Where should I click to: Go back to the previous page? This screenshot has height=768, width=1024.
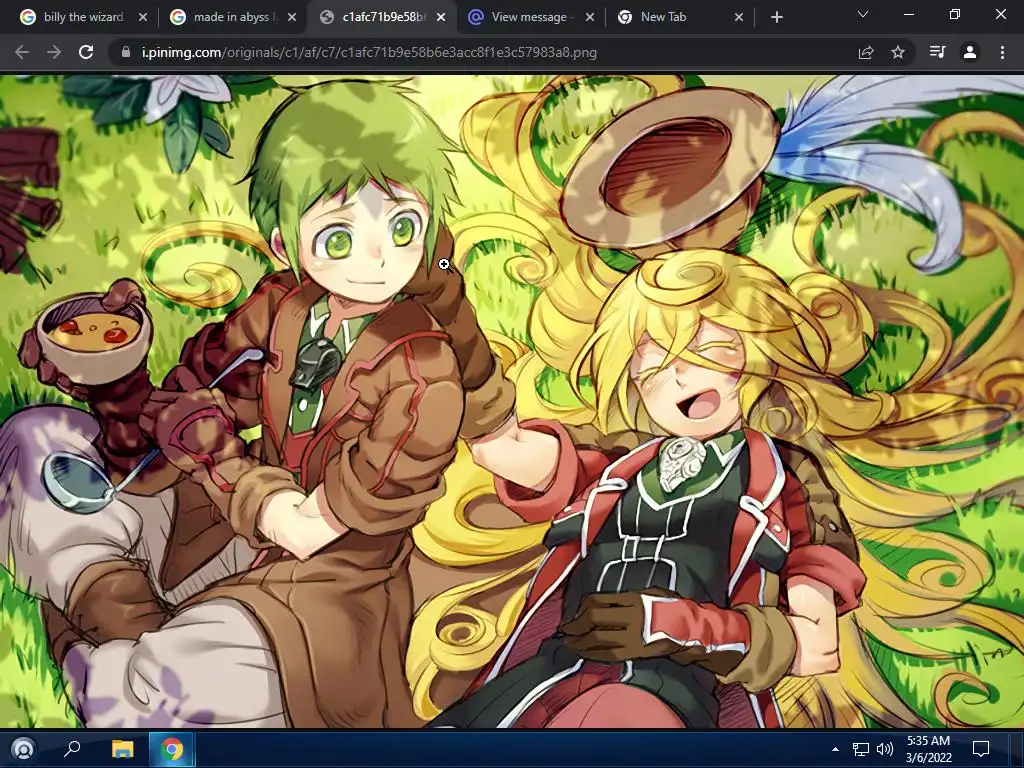(22, 52)
